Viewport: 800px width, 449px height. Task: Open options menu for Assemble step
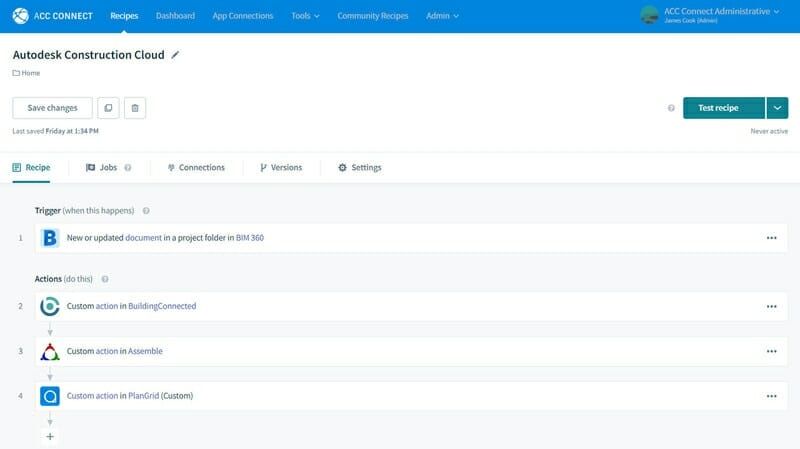(x=771, y=351)
